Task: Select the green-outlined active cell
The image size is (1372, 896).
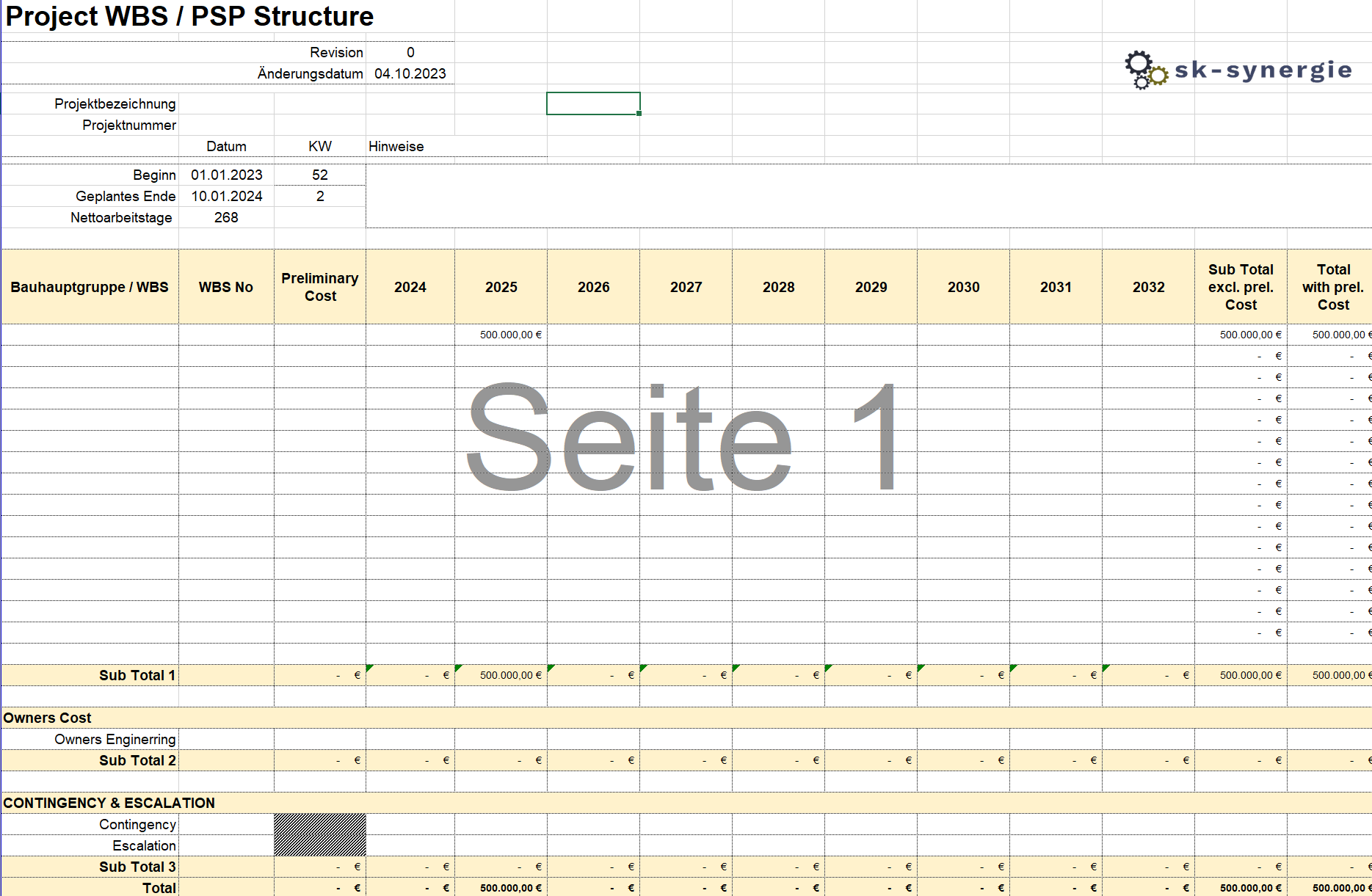Action: [593, 103]
